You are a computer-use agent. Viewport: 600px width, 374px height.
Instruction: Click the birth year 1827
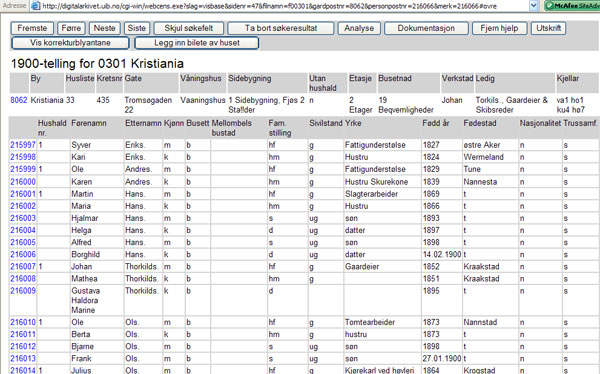click(x=431, y=145)
